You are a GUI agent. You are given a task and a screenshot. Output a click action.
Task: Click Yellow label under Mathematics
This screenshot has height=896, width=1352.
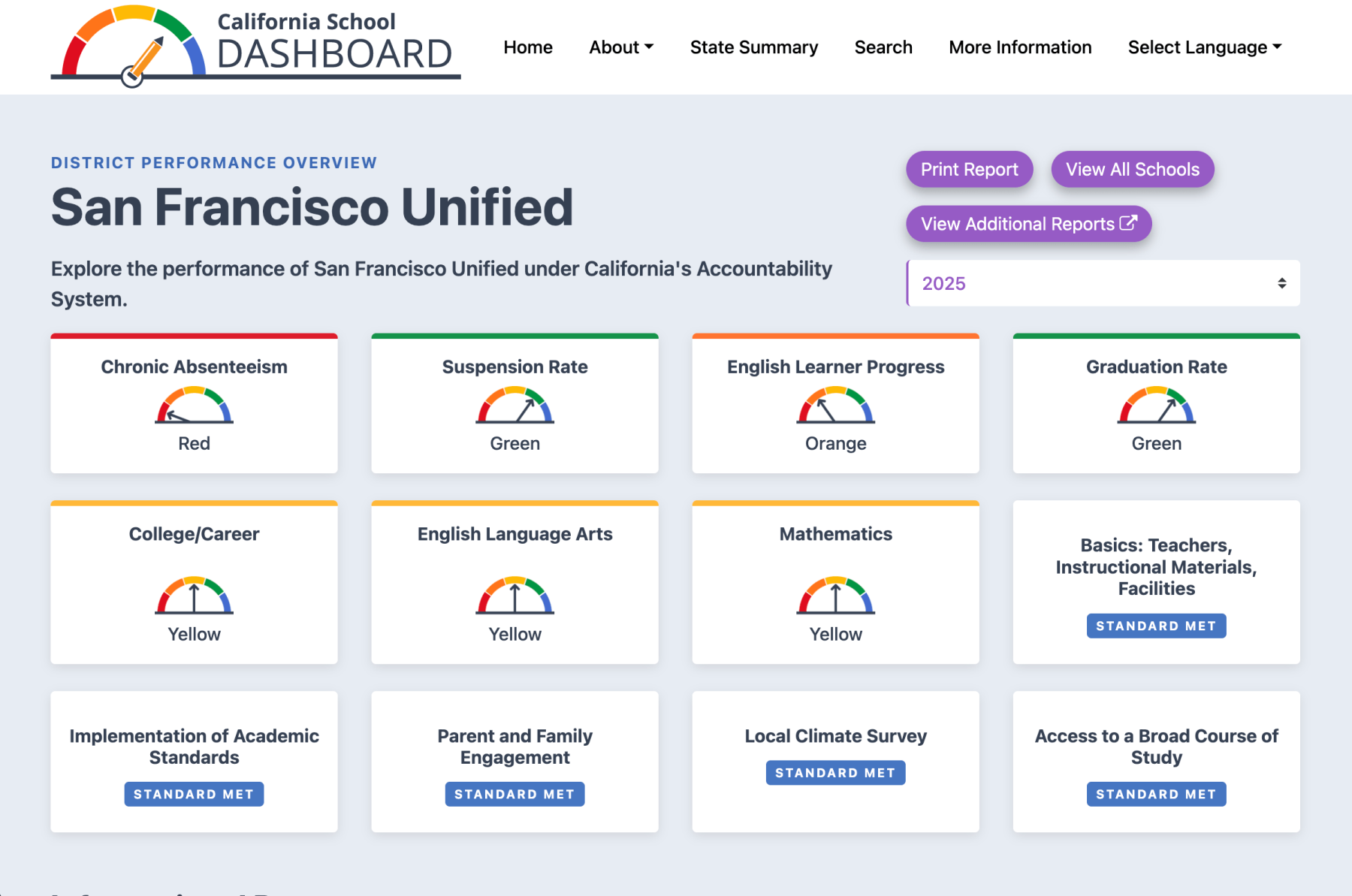coord(835,634)
